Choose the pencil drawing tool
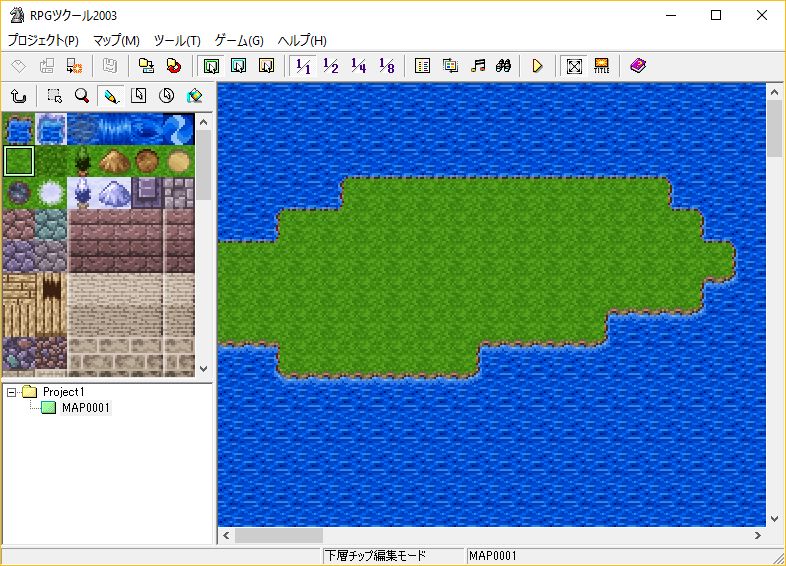 click(111, 96)
